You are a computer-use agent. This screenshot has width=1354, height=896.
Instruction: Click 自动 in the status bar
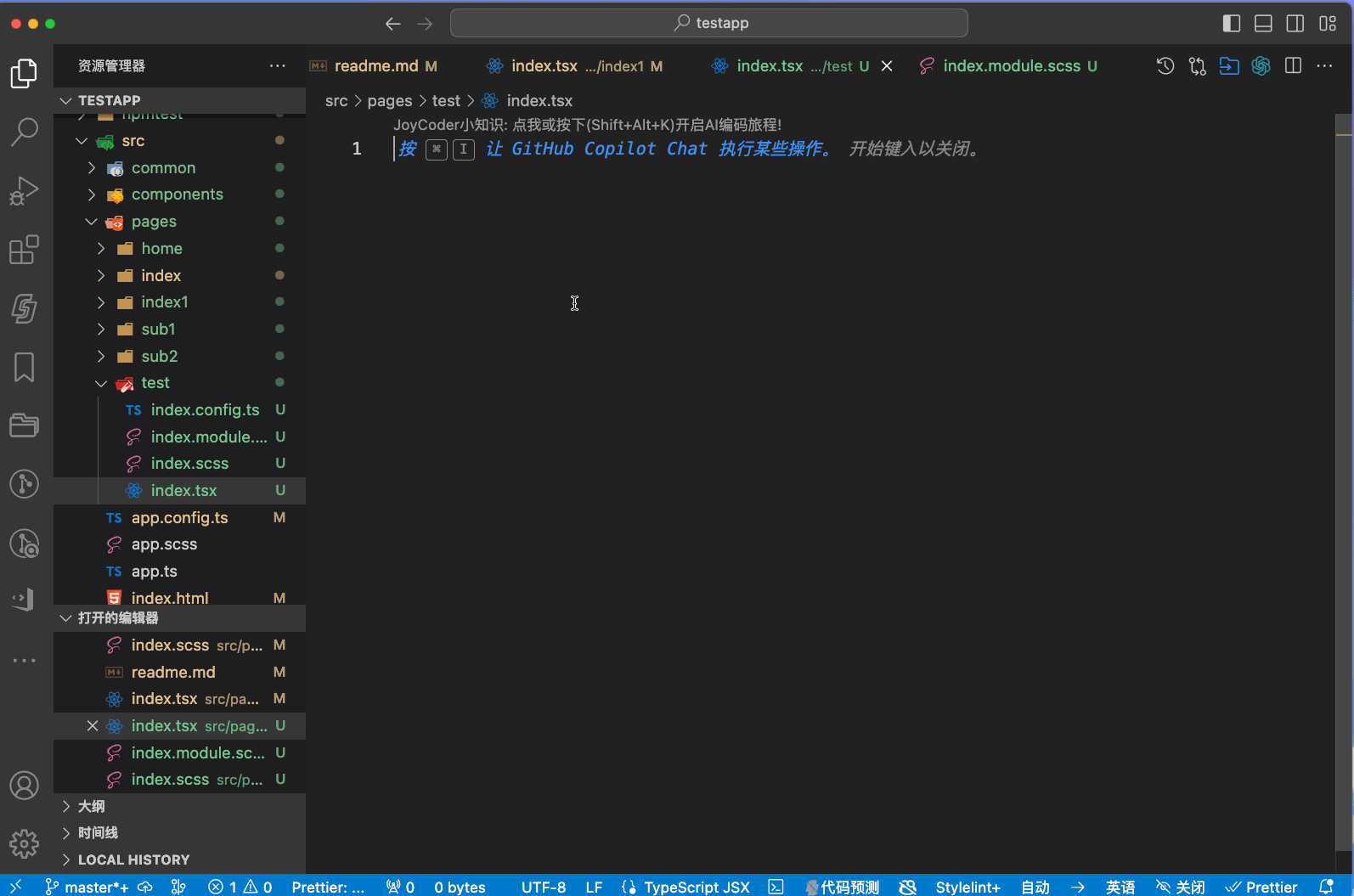coord(1035,887)
